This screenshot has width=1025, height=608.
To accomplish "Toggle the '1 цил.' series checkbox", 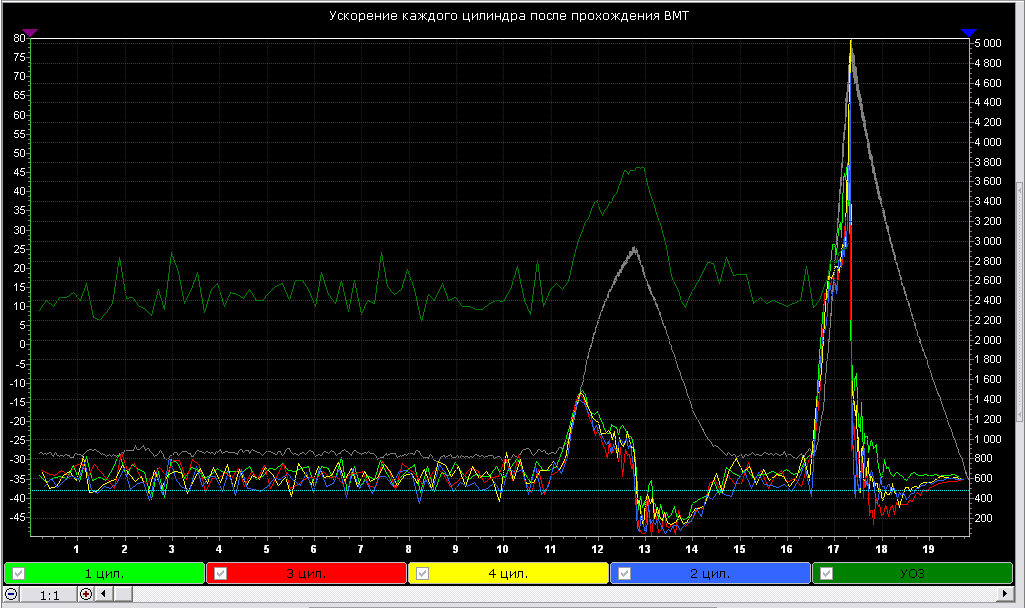I will pyautogui.click(x=18, y=573).
